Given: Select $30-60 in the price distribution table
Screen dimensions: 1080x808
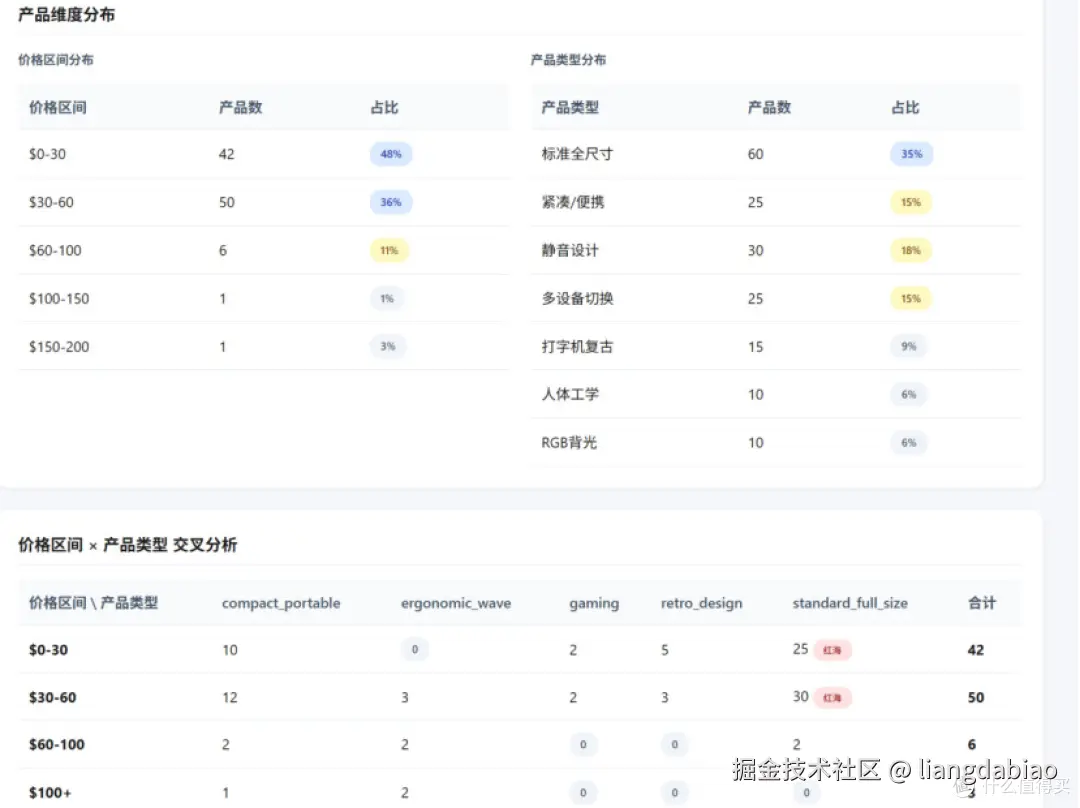Looking at the screenshot, I should coord(51,203).
